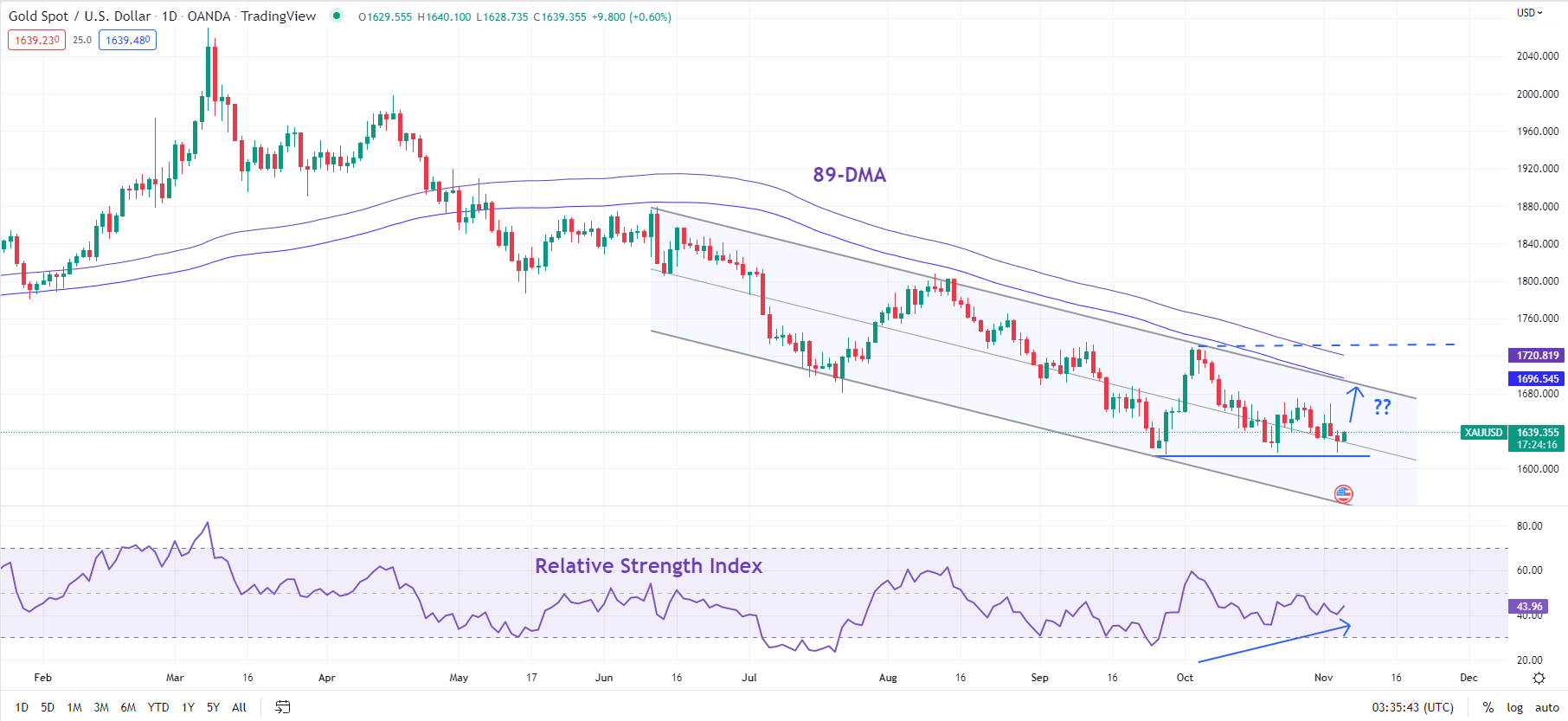
Task: Click the XAUUSD price label tag
Action: [x=1483, y=432]
